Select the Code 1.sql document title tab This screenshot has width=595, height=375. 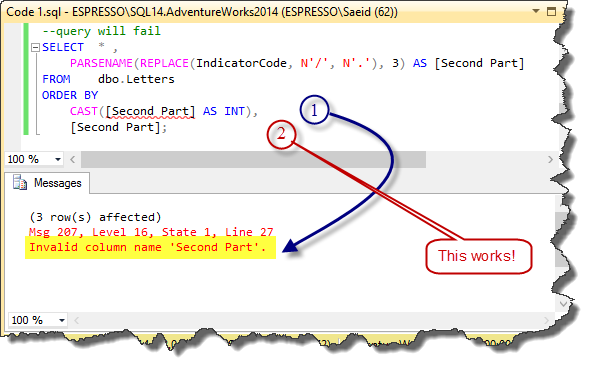click(202, 12)
